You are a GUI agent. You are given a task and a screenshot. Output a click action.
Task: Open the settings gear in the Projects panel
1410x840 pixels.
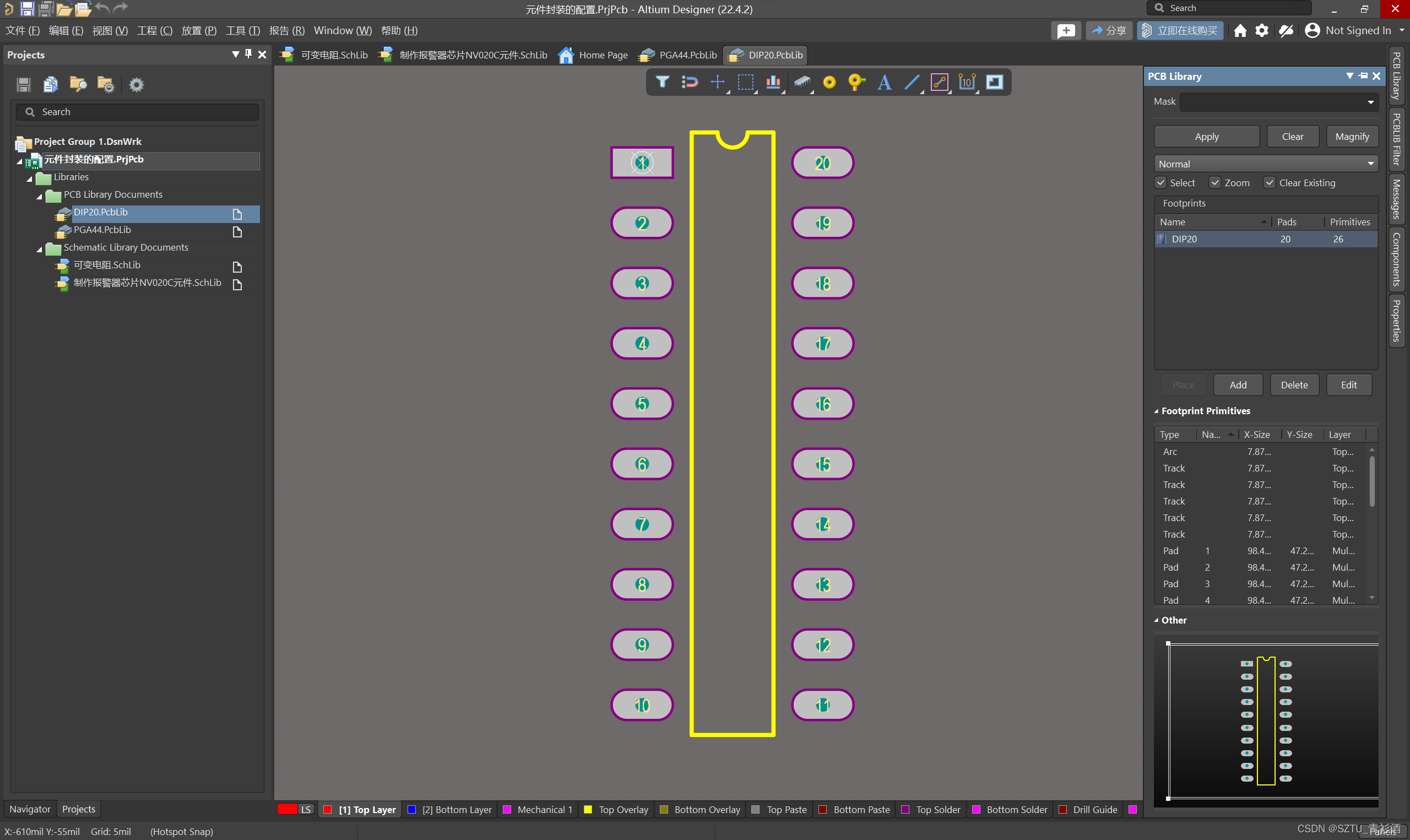137,85
